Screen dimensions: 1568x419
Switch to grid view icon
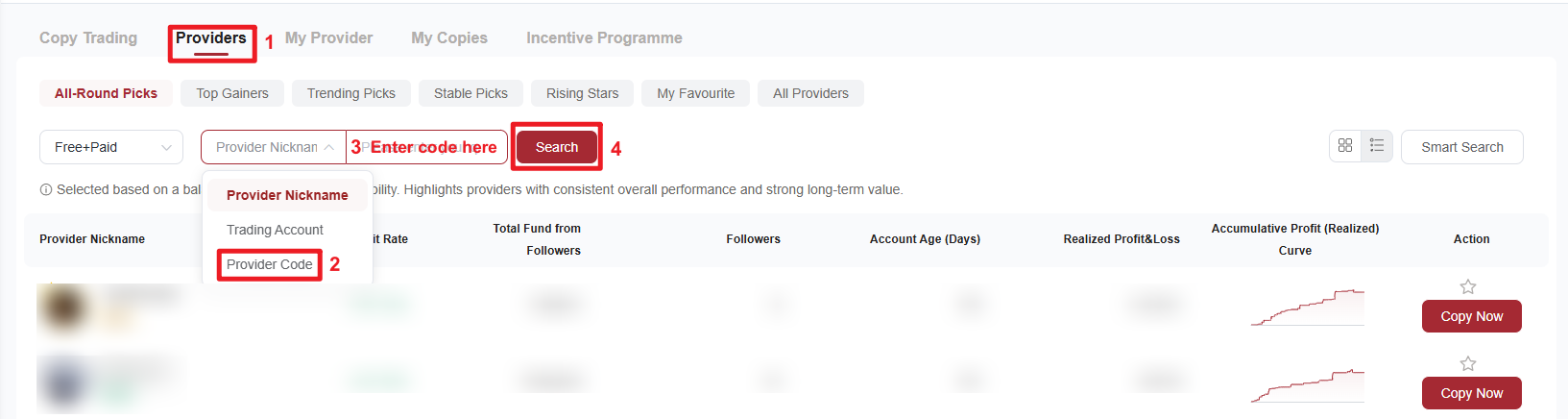pos(1345,146)
